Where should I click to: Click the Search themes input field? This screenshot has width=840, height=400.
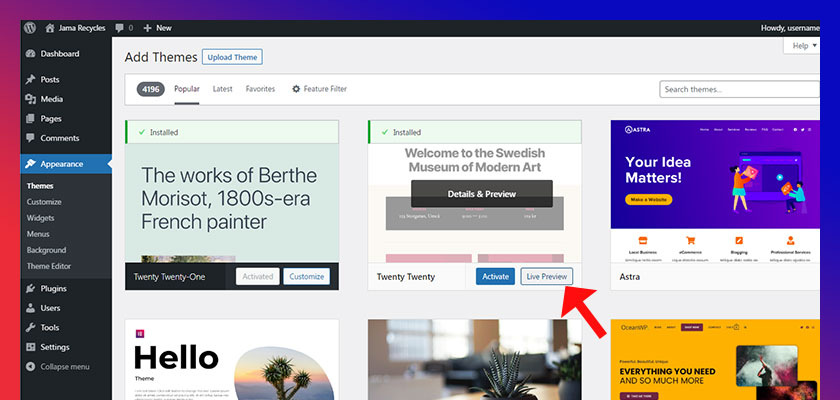(740, 89)
